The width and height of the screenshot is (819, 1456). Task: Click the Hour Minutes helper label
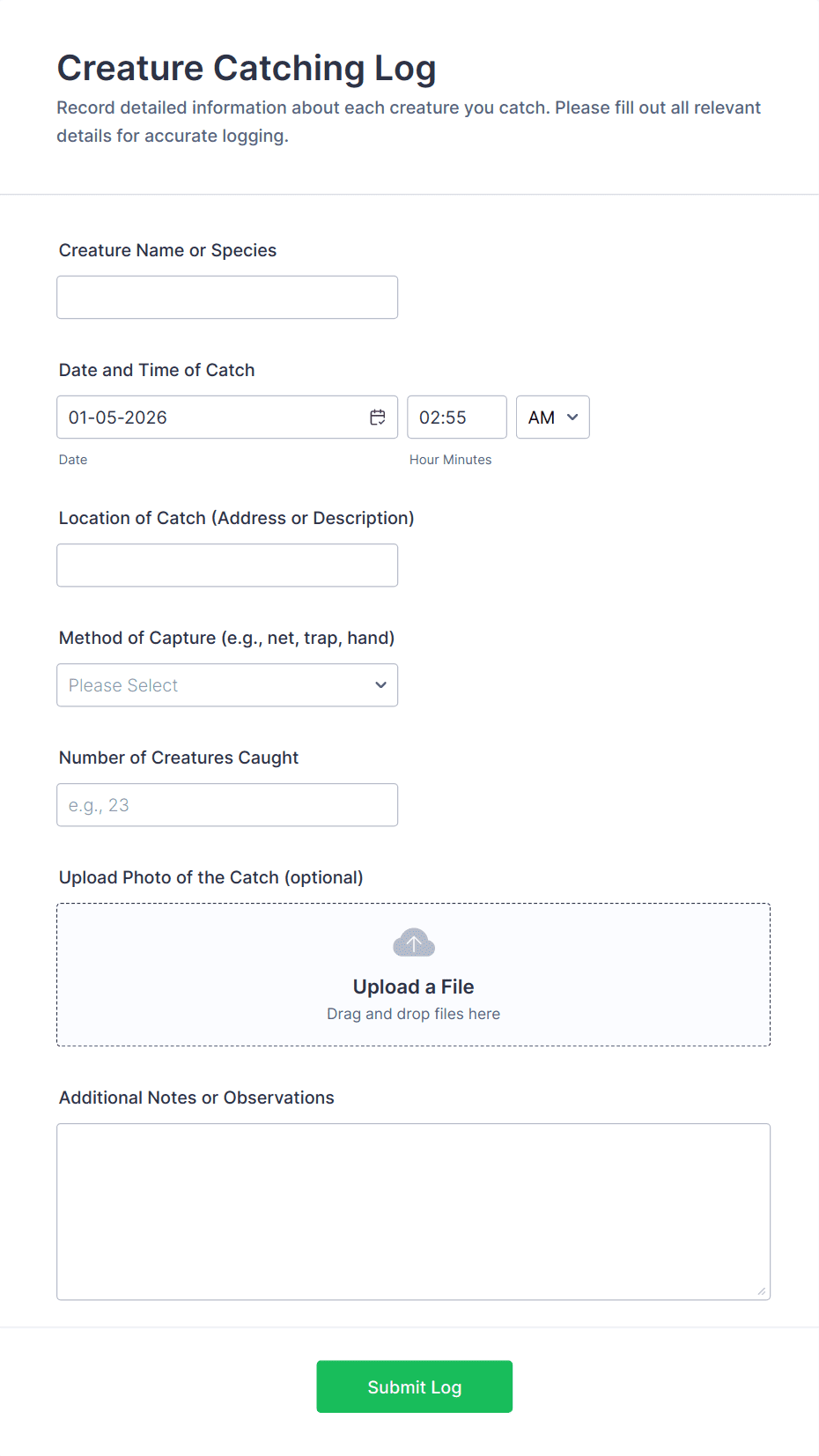(x=450, y=459)
